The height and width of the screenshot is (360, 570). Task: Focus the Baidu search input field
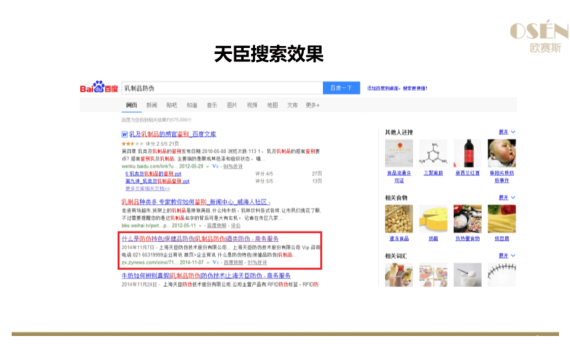coord(222,88)
